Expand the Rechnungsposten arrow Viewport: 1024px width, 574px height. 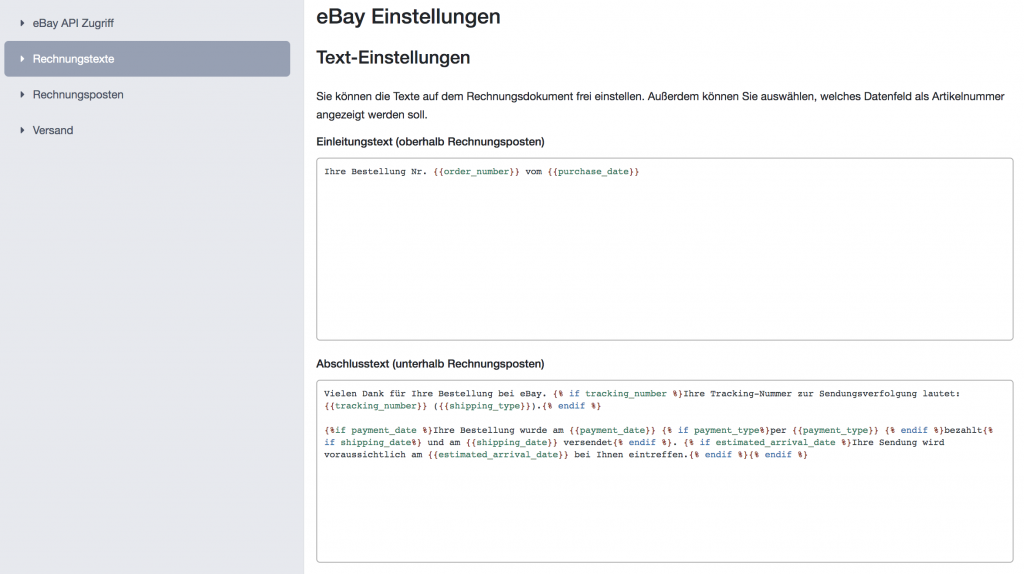(x=22, y=95)
